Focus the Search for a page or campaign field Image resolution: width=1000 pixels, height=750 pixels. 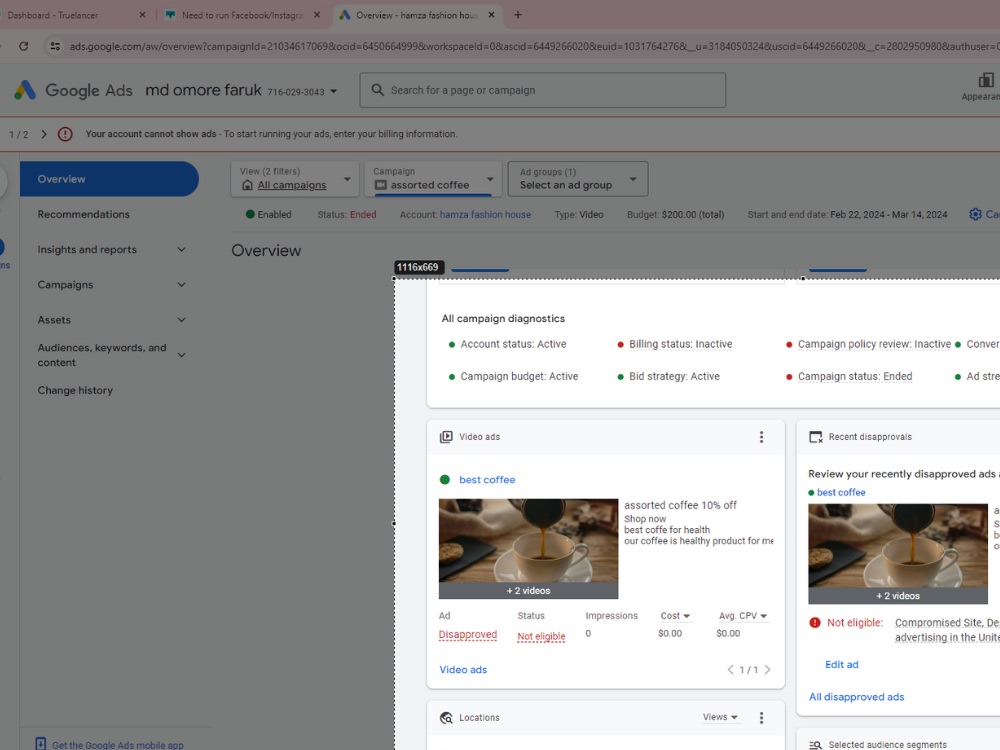tap(543, 90)
